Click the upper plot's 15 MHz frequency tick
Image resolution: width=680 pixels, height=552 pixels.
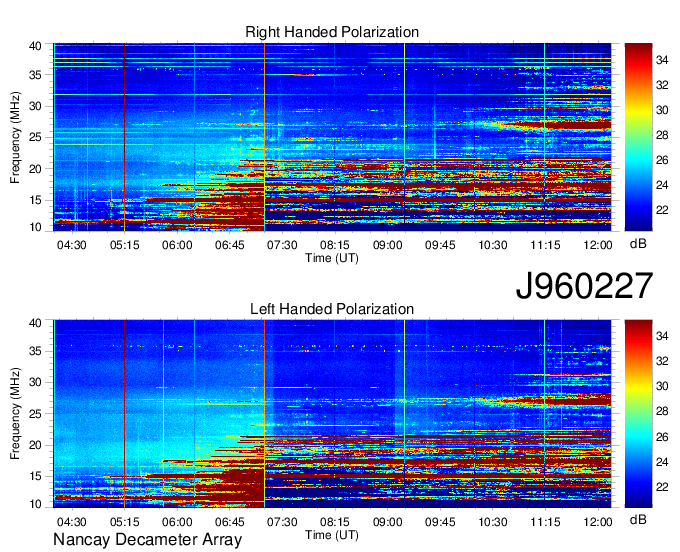[x=35, y=200]
